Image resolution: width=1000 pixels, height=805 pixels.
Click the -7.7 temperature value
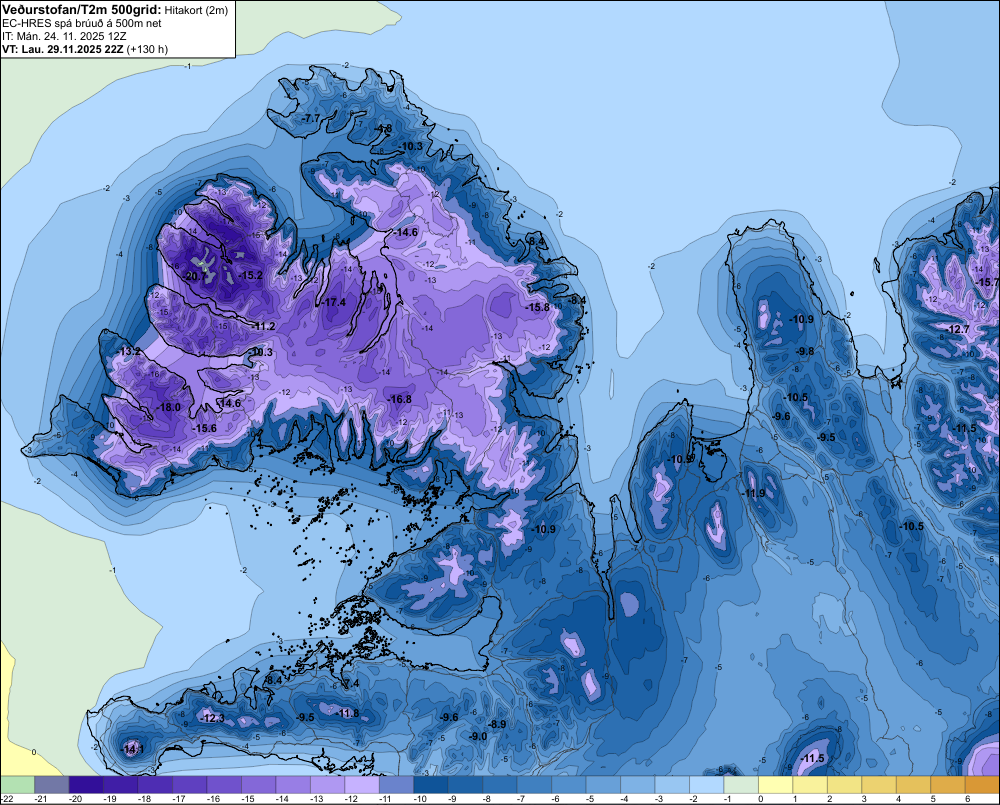coord(311,119)
